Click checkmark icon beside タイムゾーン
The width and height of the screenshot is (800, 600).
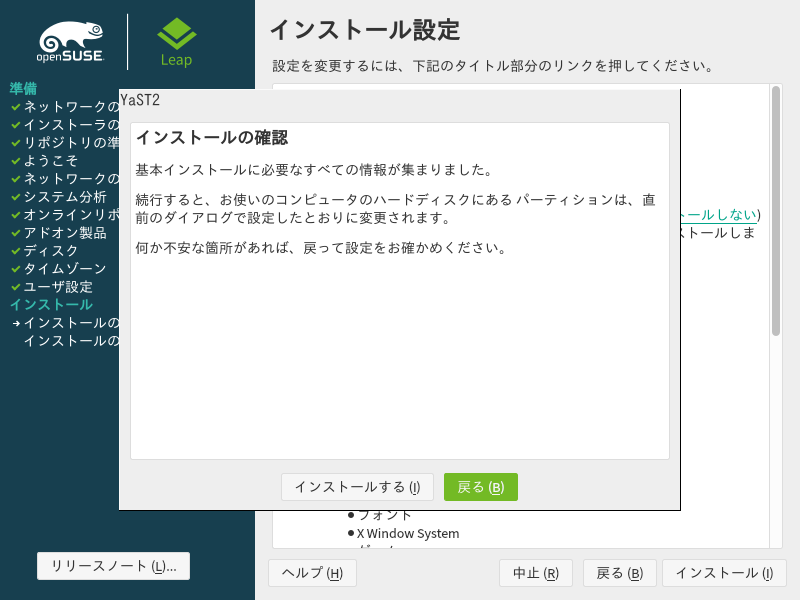click(16, 269)
